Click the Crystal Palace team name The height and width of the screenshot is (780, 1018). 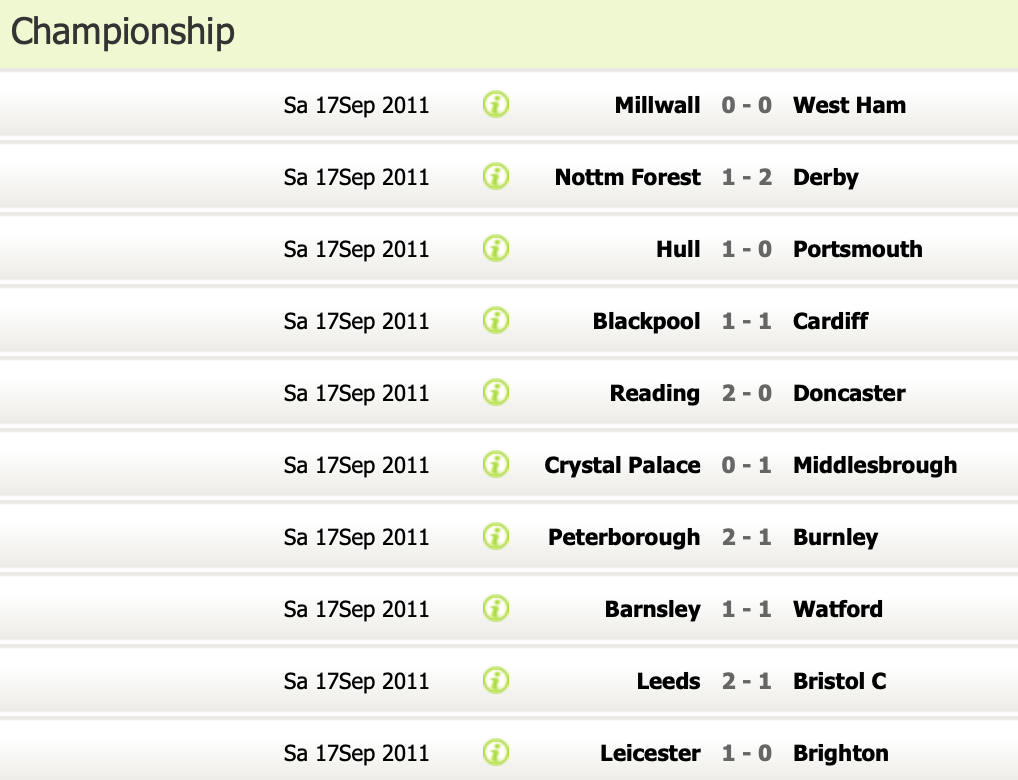pos(622,465)
